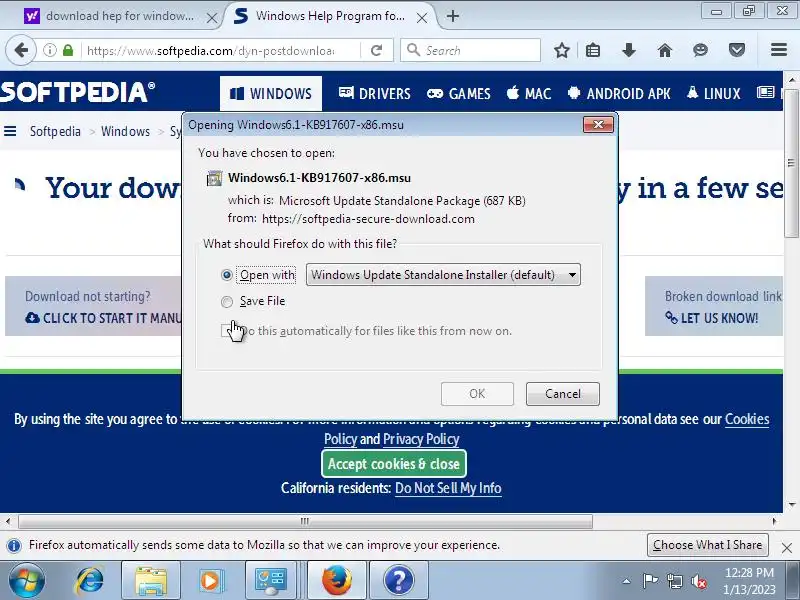Open Windows Start button

(26, 580)
